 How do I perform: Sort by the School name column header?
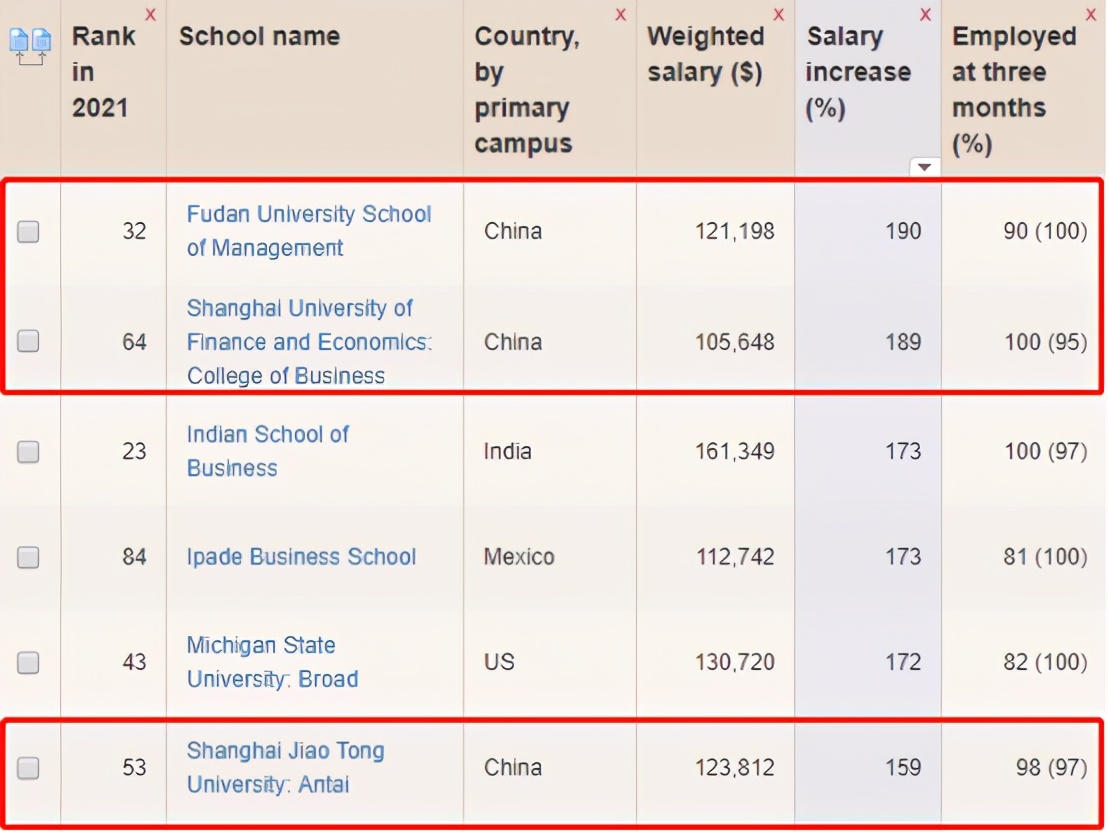(x=259, y=37)
